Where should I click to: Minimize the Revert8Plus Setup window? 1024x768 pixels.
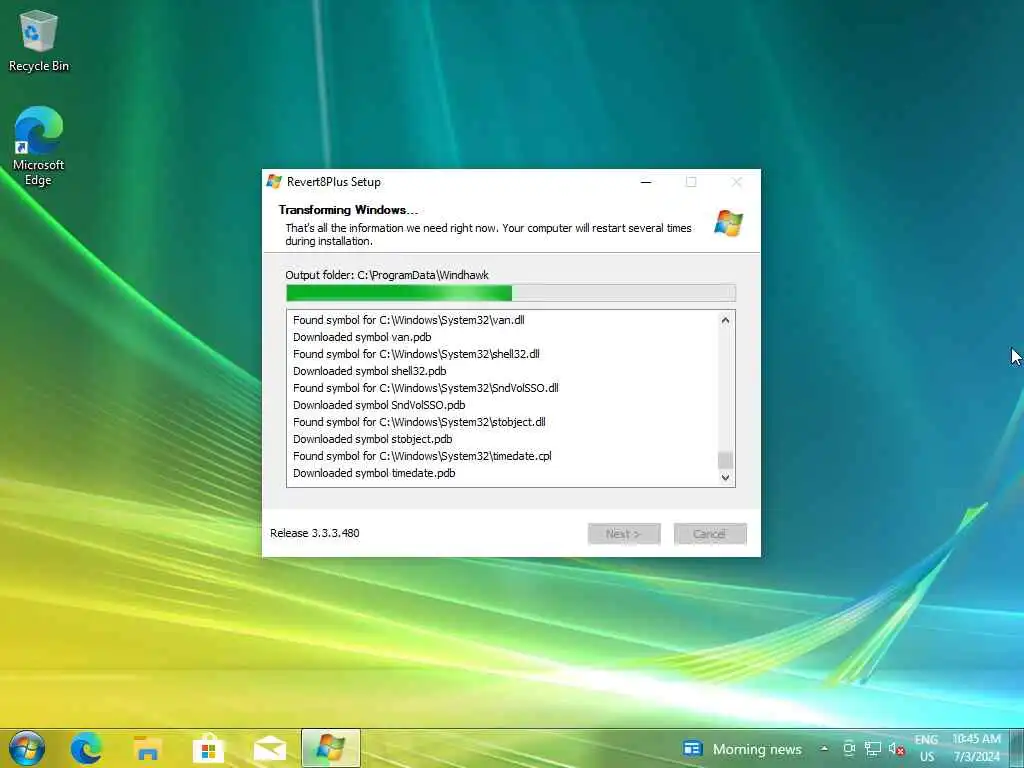click(x=646, y=182)
